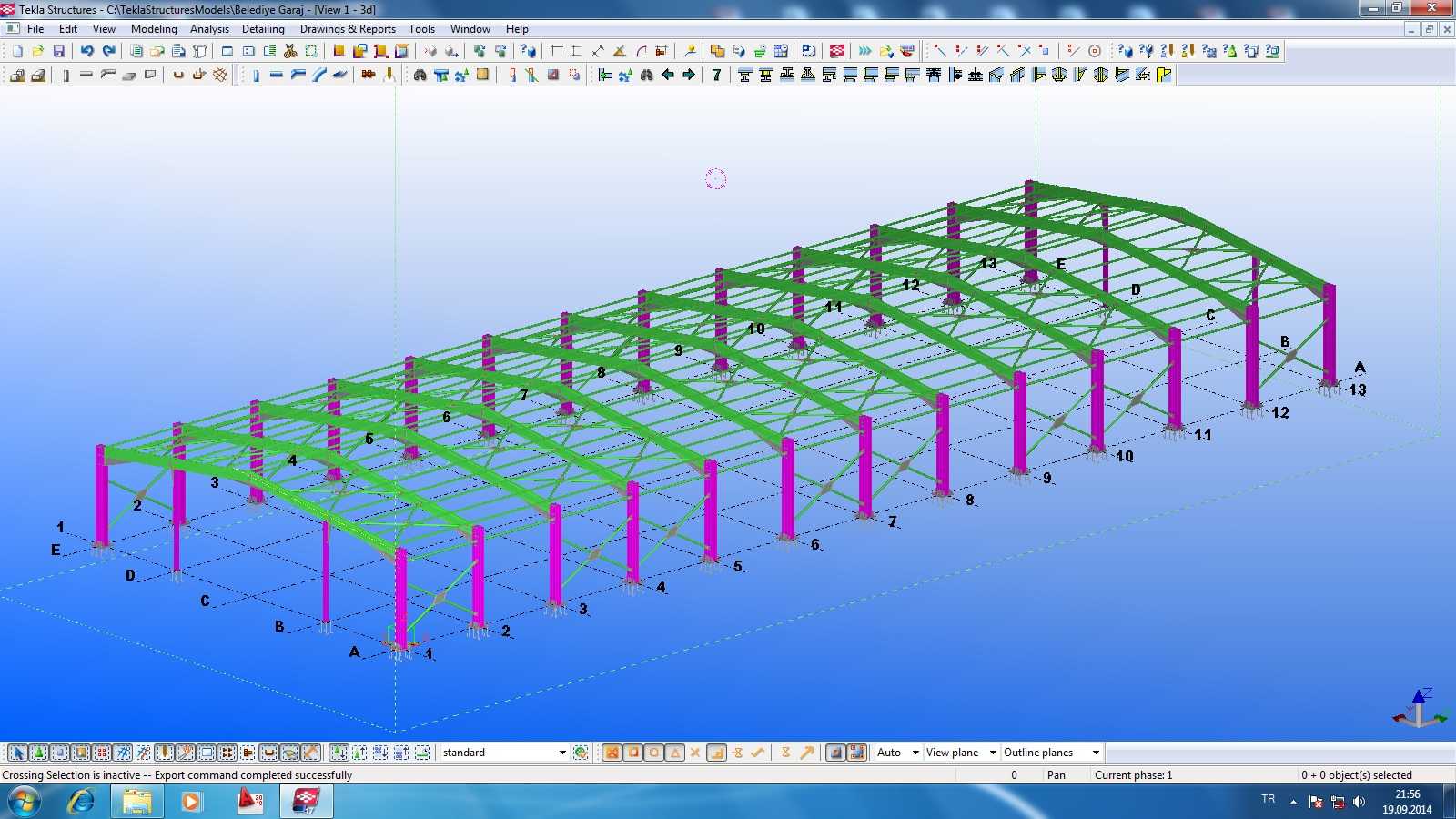Image resolution: width=1456 pixels, height=819 pixels.
Task: Open the Help menu
Action: coord(517,29)
